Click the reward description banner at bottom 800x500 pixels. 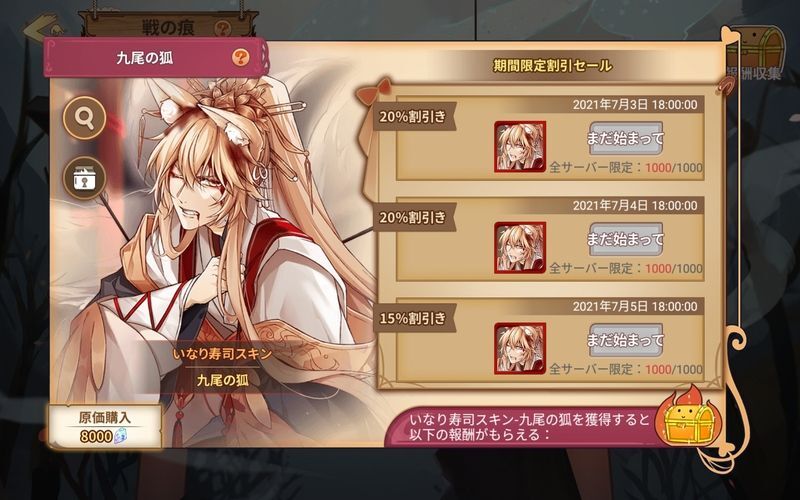(531, 428)
